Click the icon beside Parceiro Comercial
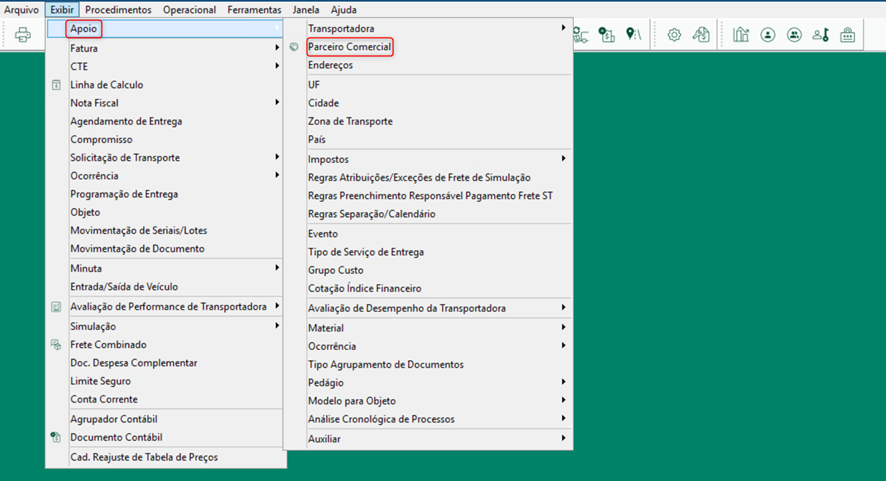The height and width of the screenshot is (481, 886). 294,47
